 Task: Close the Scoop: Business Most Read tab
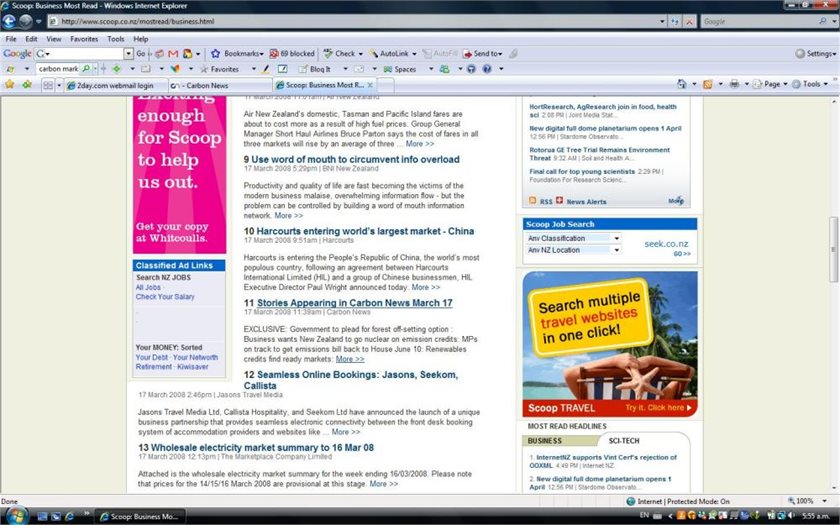[x=370, y=85]
